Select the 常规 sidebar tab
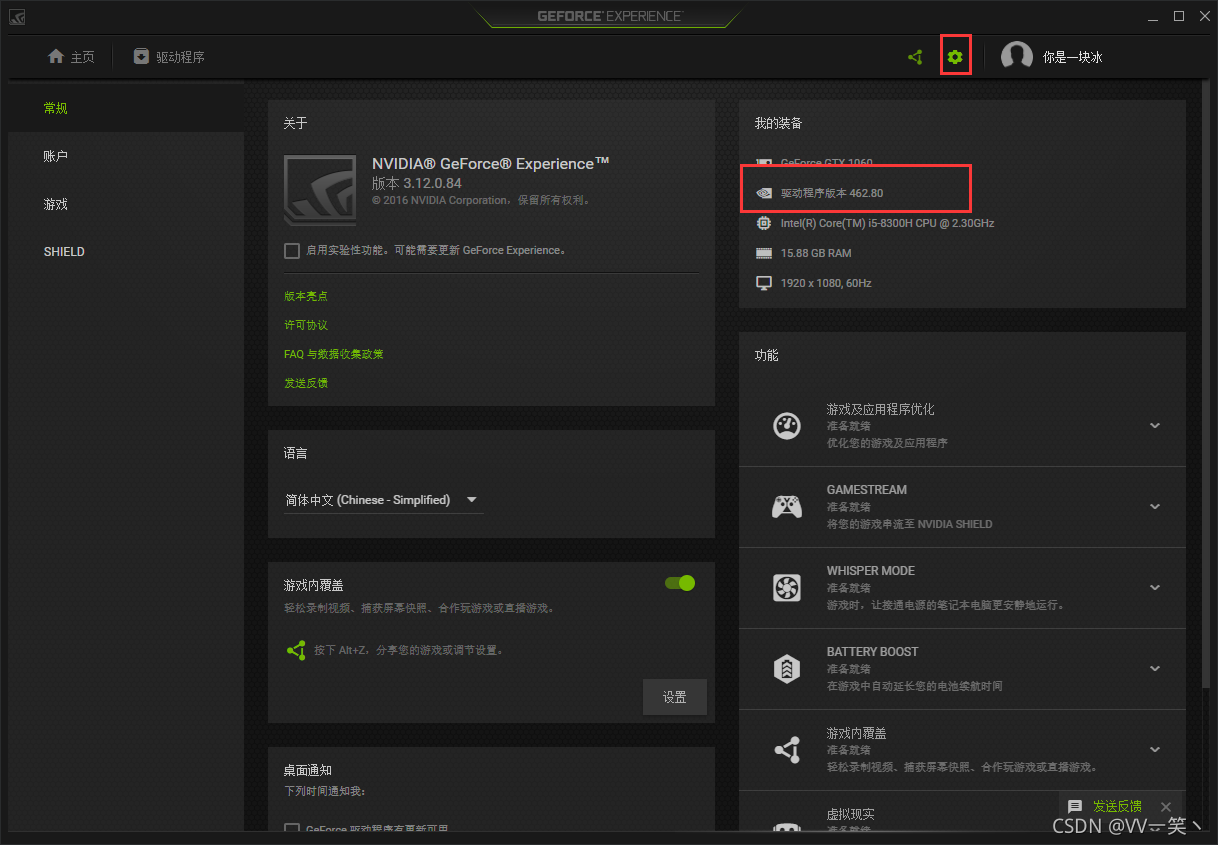The width and height of the screenshot is (1218, 845). pyautogui.click(x=126, y=108)
